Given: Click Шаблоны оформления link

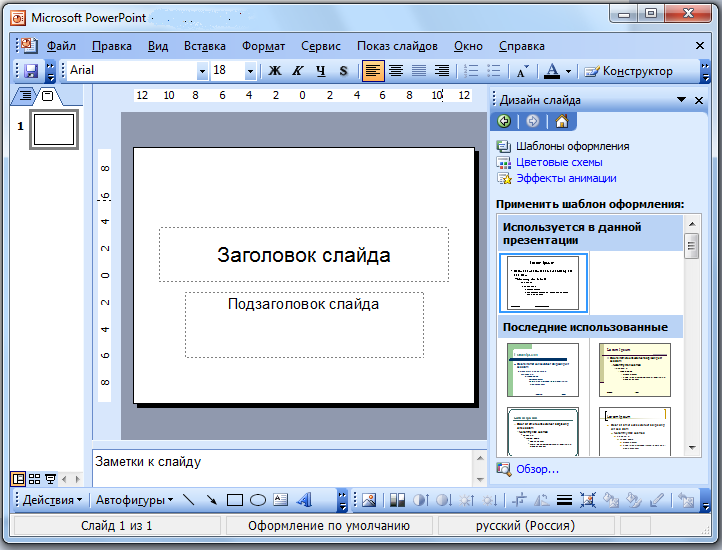Looking at the screenshot, I should (572, 146).
